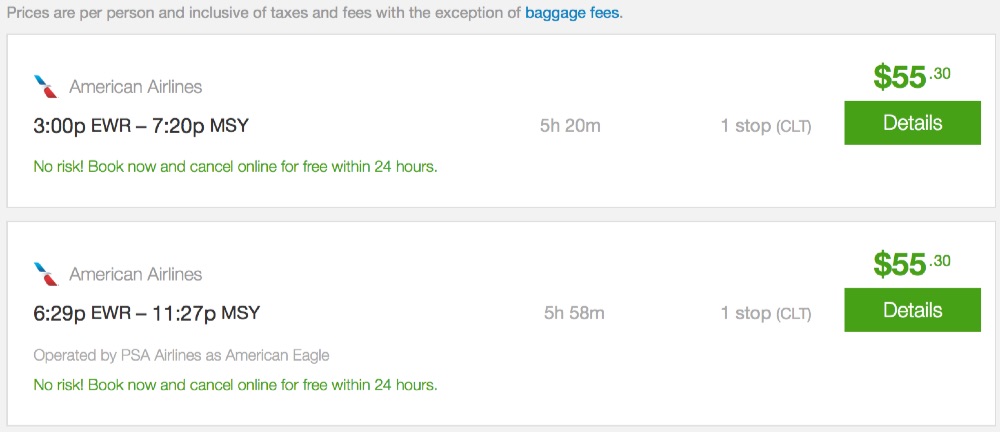This screenshot has height=432, width=1000.
Task: Click the 11:27p MSY arrival time
Action: [x=205, y=313]
